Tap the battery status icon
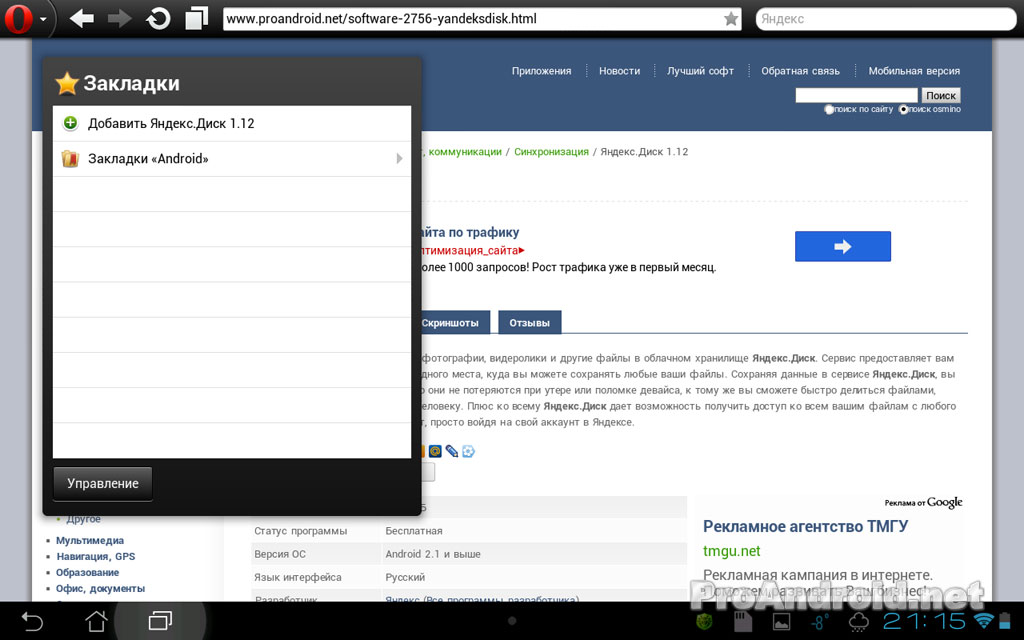 (x=1005, y=620)
